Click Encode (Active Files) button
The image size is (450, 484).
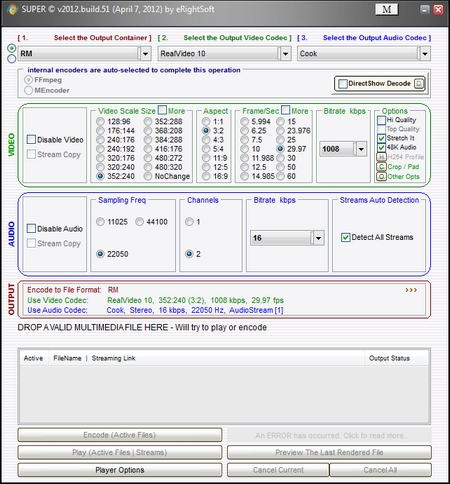[120, 435]
